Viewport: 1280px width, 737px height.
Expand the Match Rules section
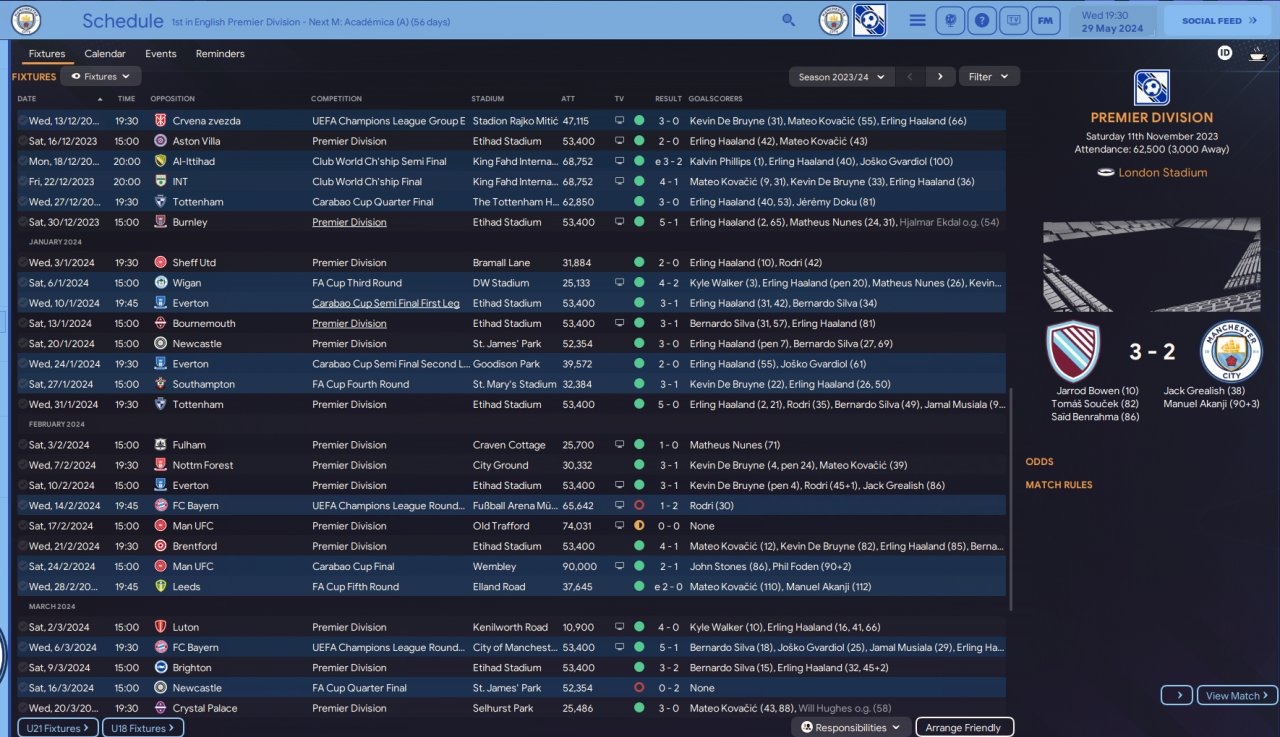point(1059,485)
